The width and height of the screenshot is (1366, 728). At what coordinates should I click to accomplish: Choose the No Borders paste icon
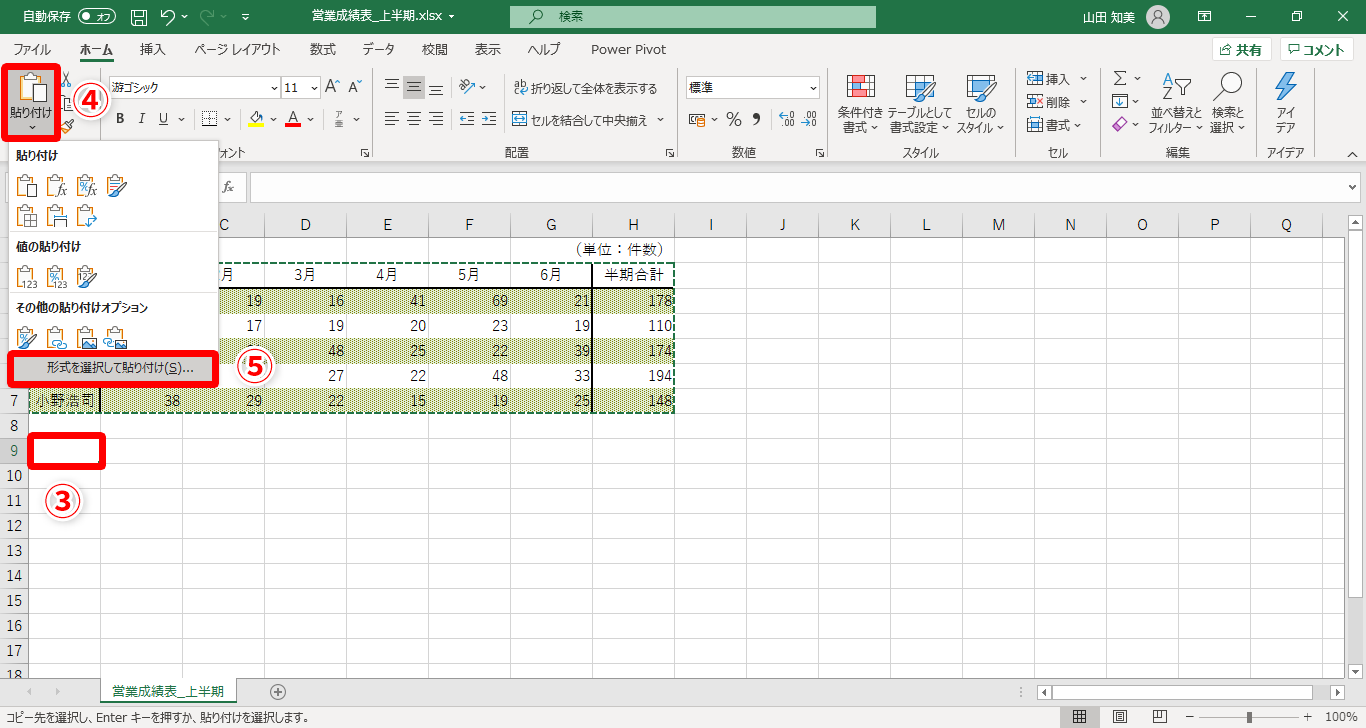pos(28,214)
